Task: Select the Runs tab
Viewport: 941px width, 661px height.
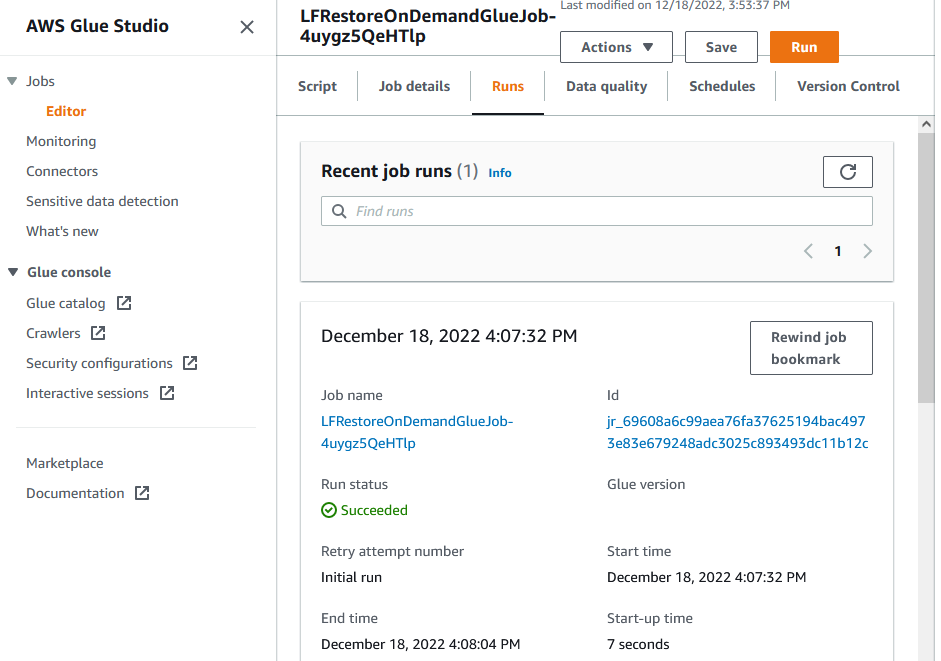Action: (x=508, y=86)
